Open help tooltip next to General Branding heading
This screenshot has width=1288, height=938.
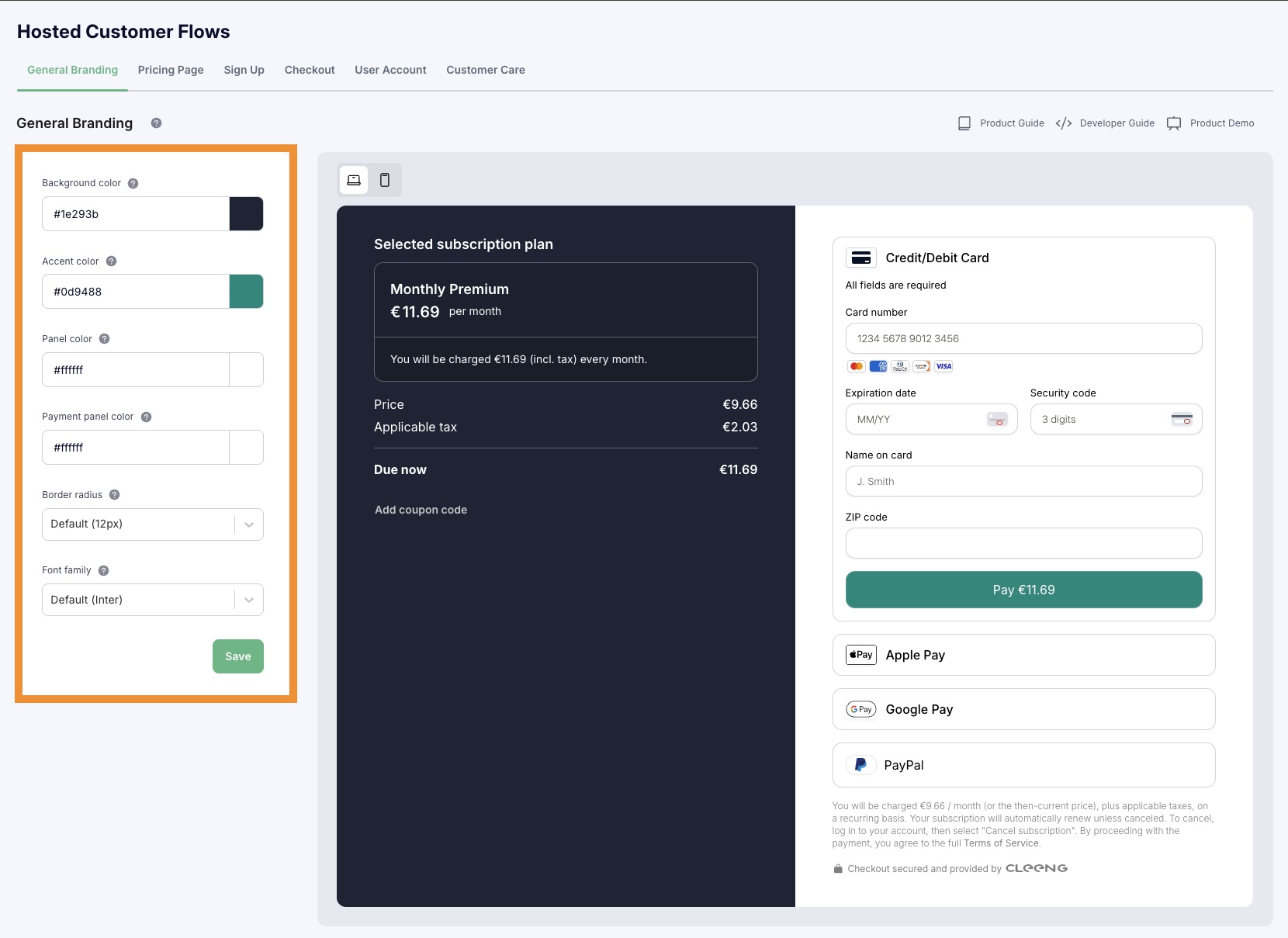tap(156, 123)
